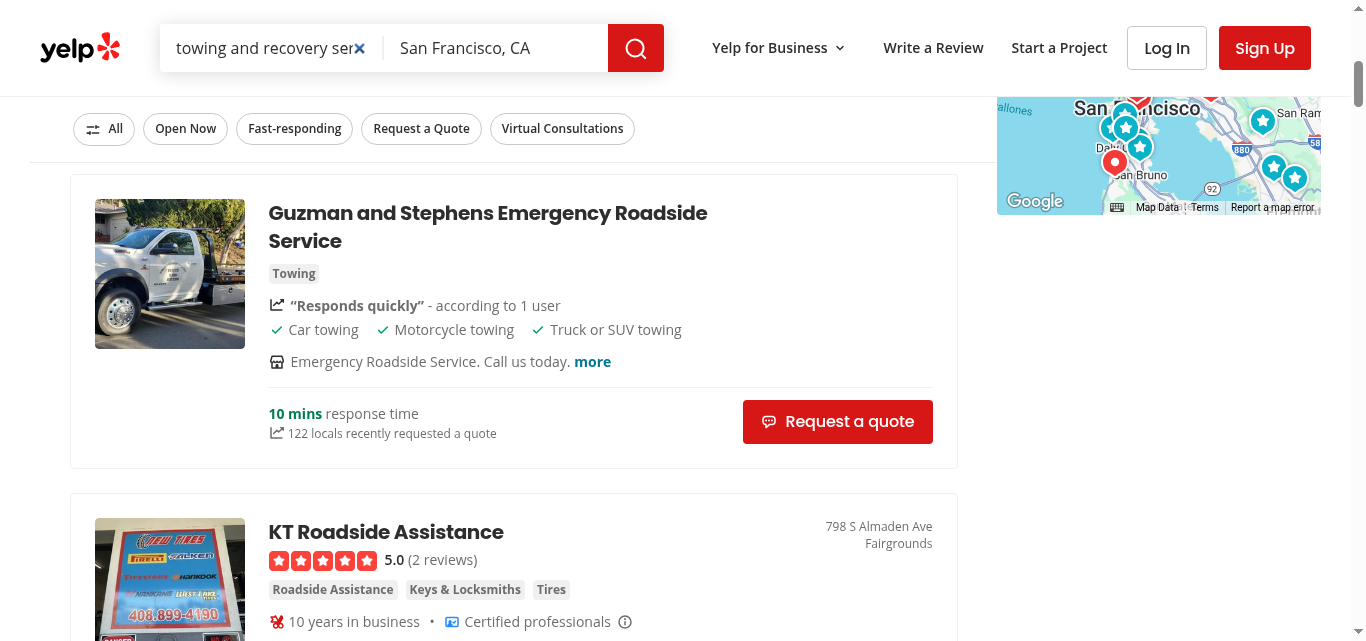Click the trend icon beside Responds quickly
1366x641 pixels.
click(x=277, y=306)
